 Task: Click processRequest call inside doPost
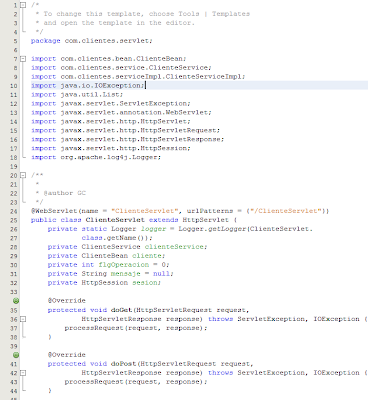(136, 382)
